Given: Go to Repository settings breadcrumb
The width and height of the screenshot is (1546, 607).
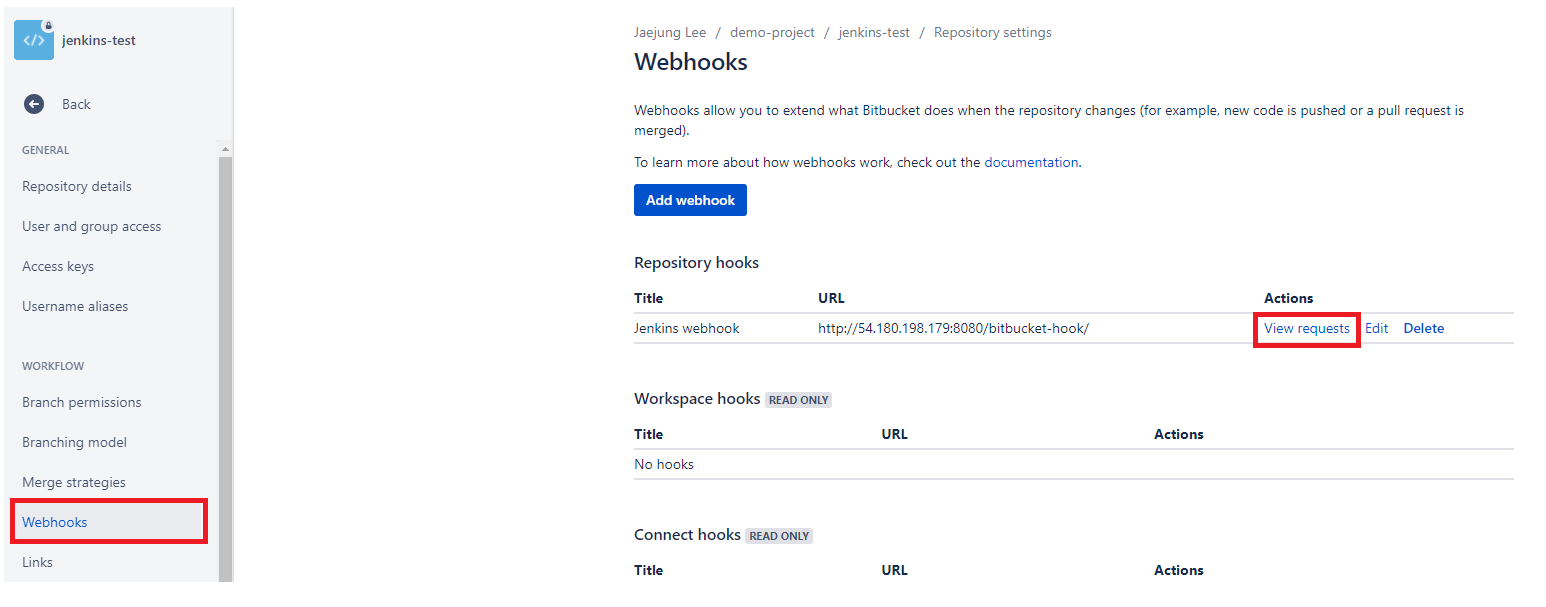Looking at the screenshot, I should (x=993, y=32).
